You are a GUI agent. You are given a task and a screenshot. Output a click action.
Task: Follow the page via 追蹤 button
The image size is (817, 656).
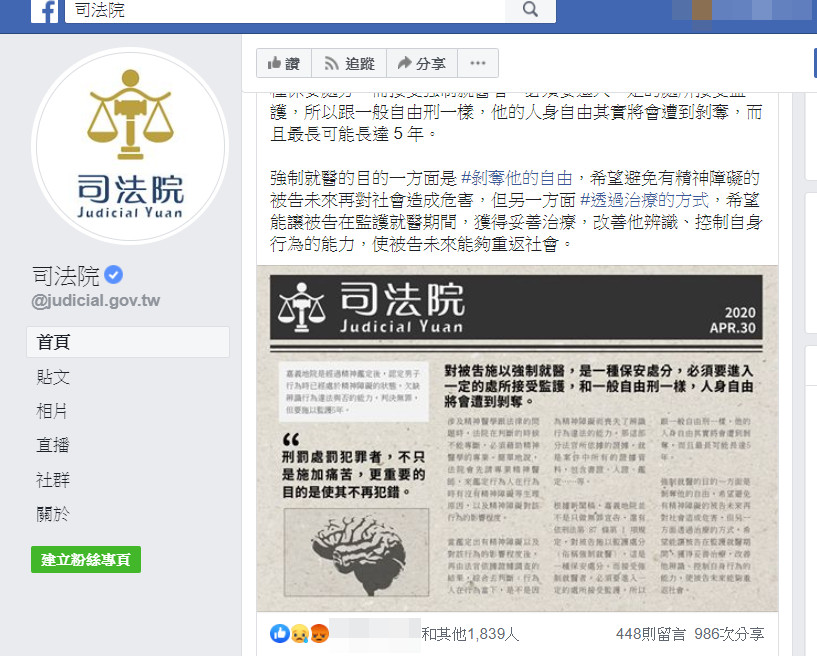click(x=349, y=64)
